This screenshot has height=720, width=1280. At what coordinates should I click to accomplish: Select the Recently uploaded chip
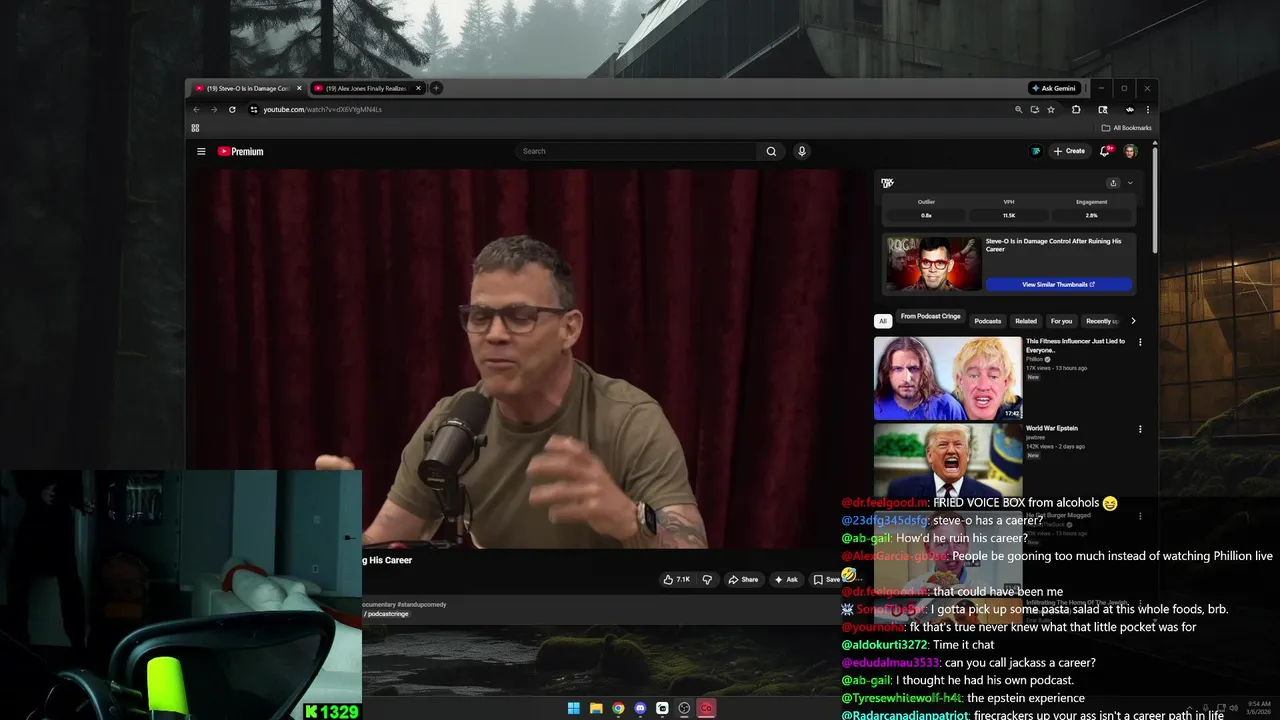(x=1101, y=321)
